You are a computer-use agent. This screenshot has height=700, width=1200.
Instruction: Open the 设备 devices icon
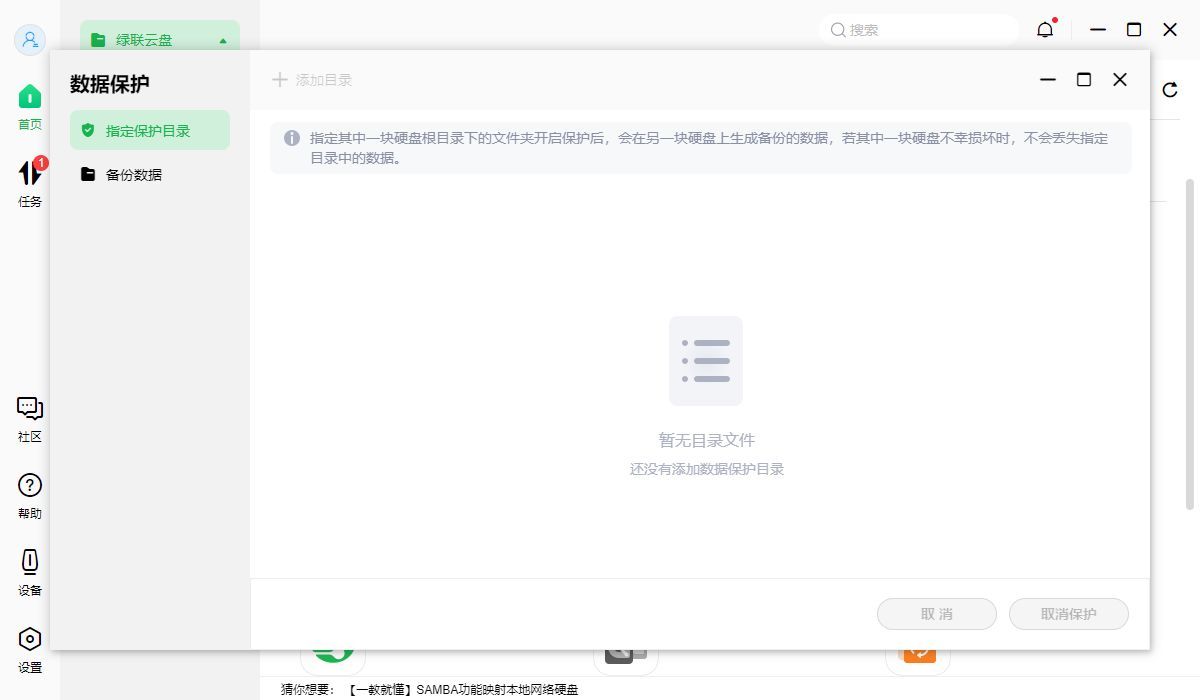29,563
